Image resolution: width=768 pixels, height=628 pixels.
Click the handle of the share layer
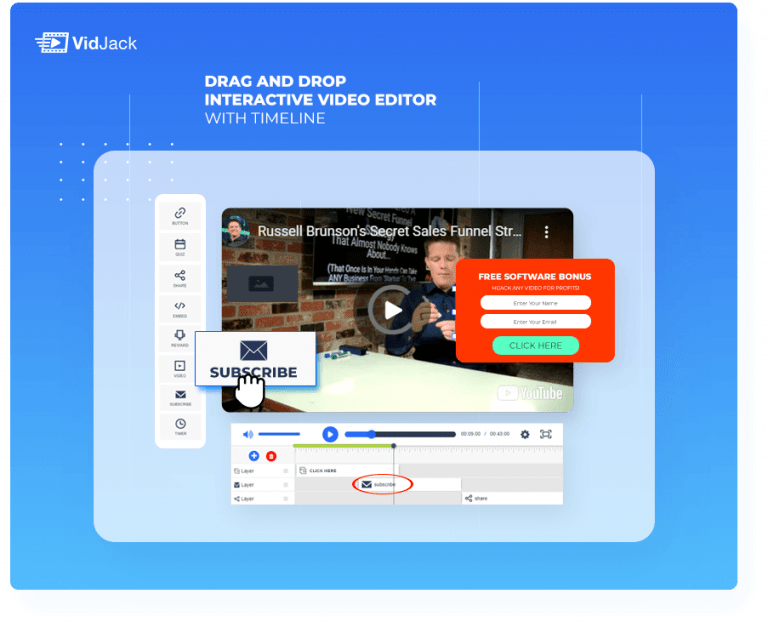(x=286, y=499)
